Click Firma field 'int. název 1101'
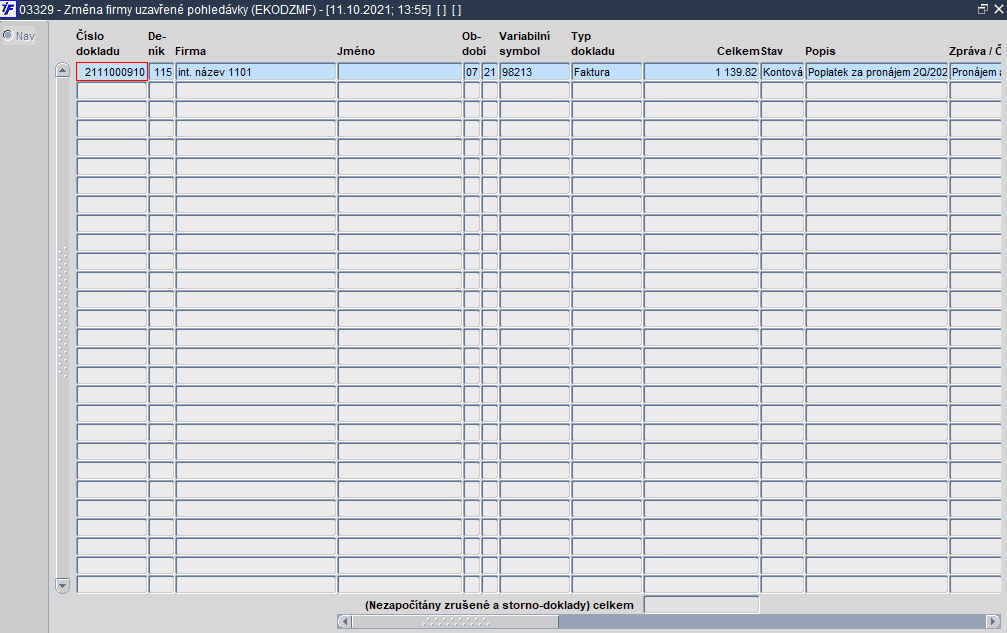The image size is (1007, 633). (x=256, y=72)
